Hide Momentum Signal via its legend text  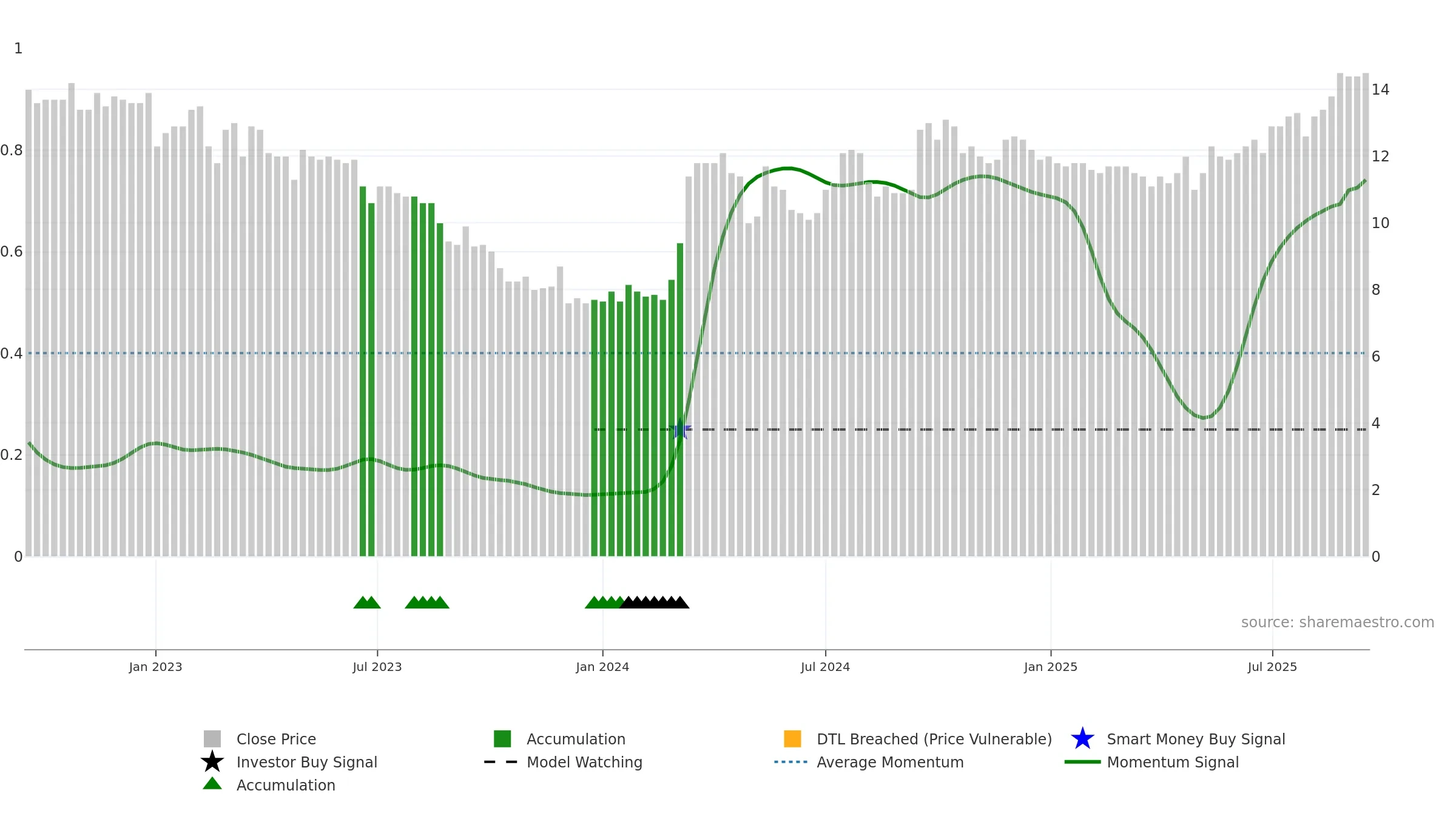coord(1172,762)
